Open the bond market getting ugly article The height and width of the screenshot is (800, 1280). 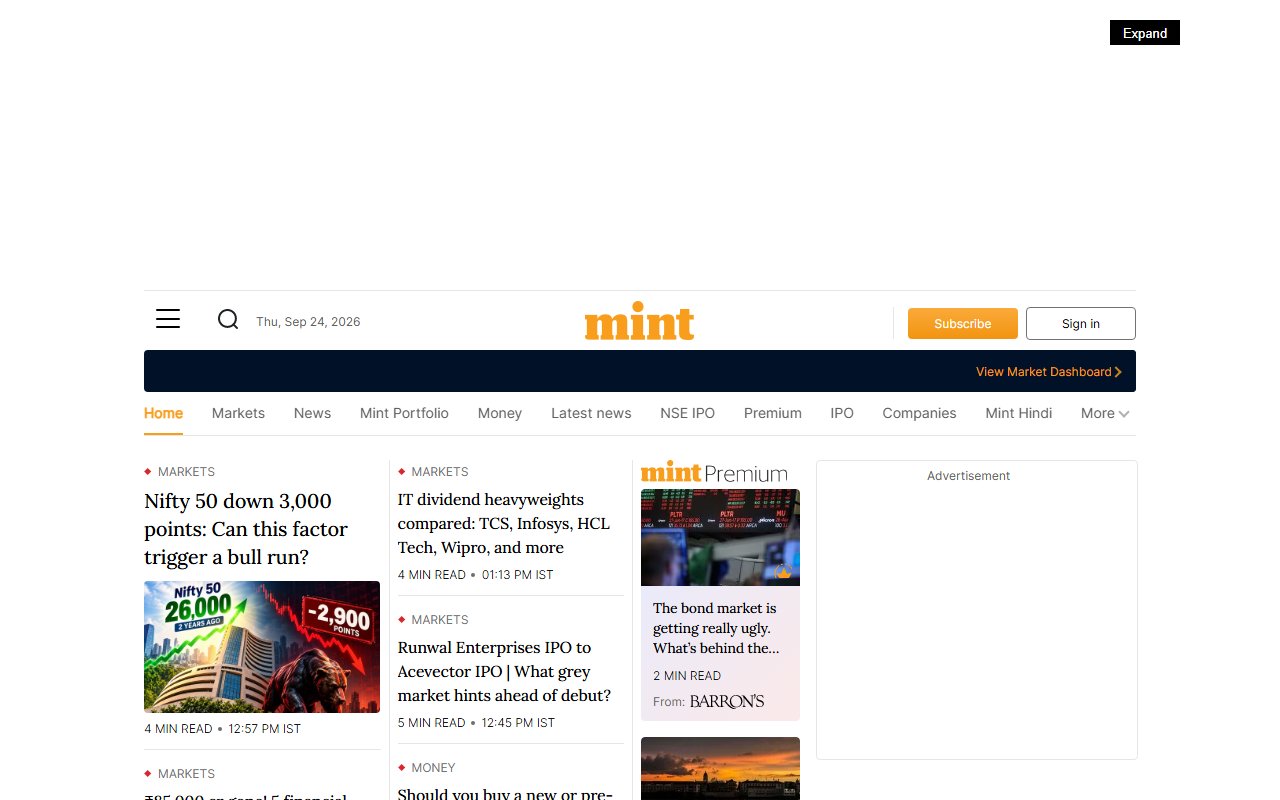tap(716, 628)
